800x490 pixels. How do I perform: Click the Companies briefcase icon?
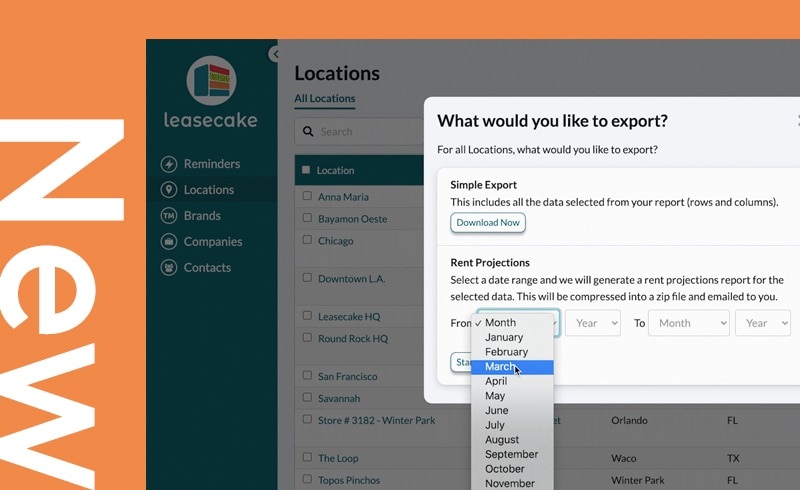click(169, 241)
